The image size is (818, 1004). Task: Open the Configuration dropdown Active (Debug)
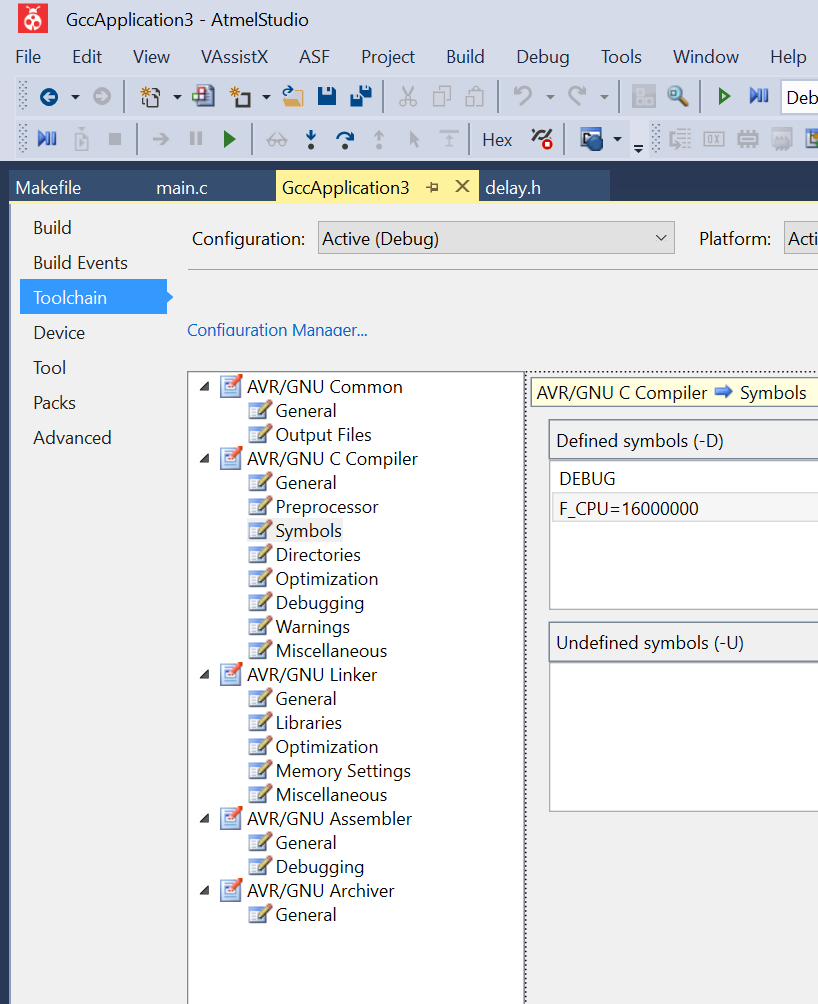point(496,238)
